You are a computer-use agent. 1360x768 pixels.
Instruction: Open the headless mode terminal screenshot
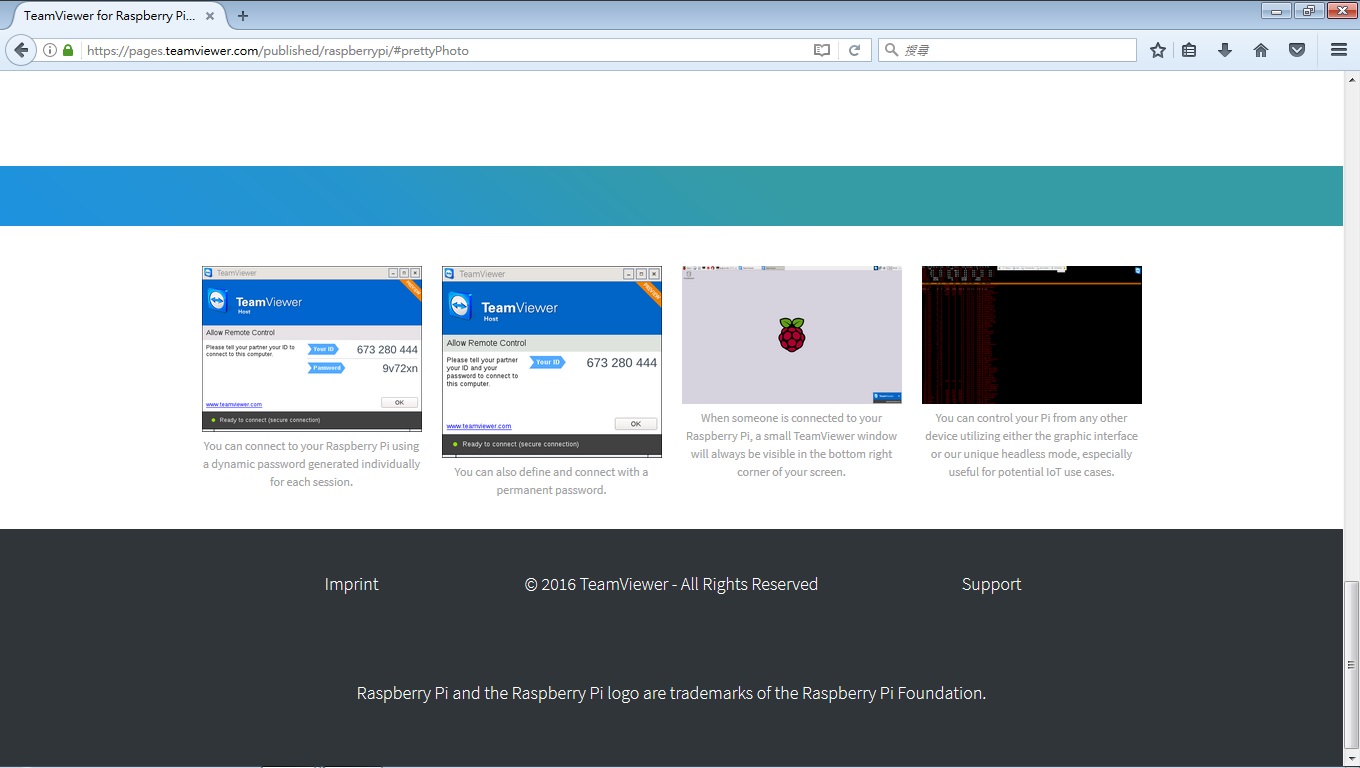[x=1032, y=335]
